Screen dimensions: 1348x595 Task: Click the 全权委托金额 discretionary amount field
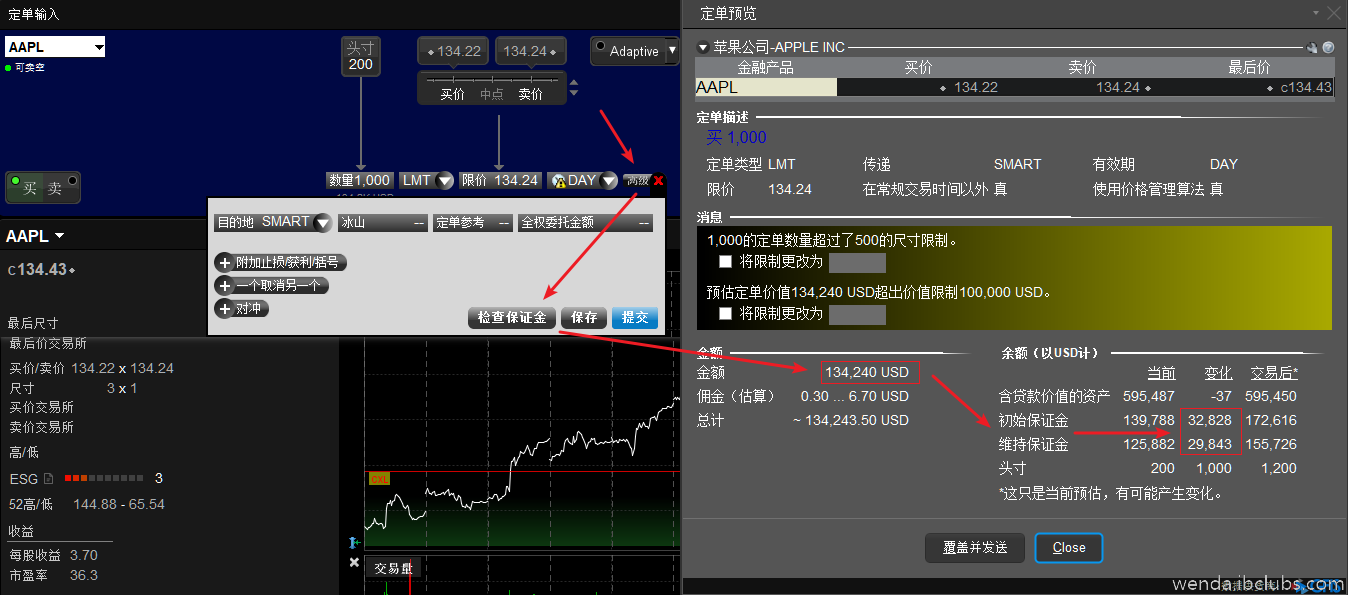point(586,223)
